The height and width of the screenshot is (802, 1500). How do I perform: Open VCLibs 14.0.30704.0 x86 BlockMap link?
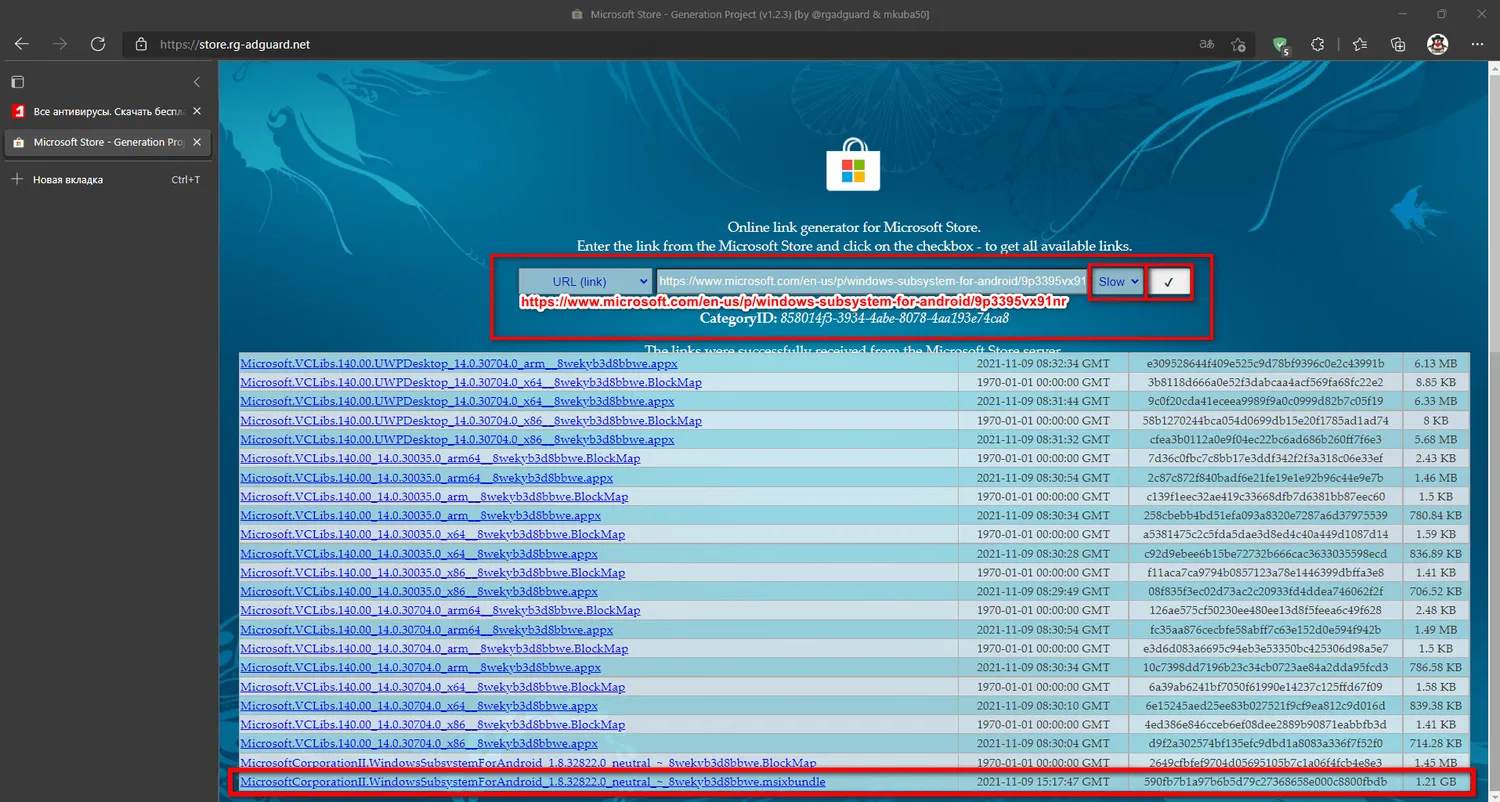point(433,725)
